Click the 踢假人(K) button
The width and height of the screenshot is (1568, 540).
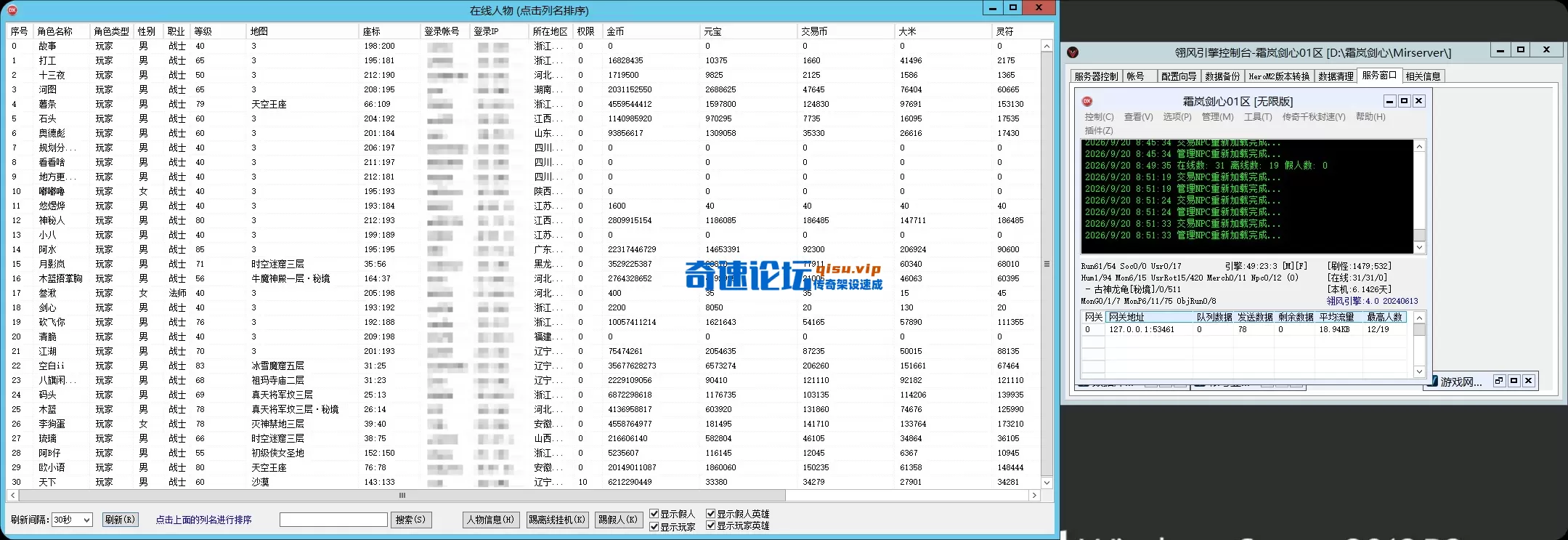tap(618, 520)
